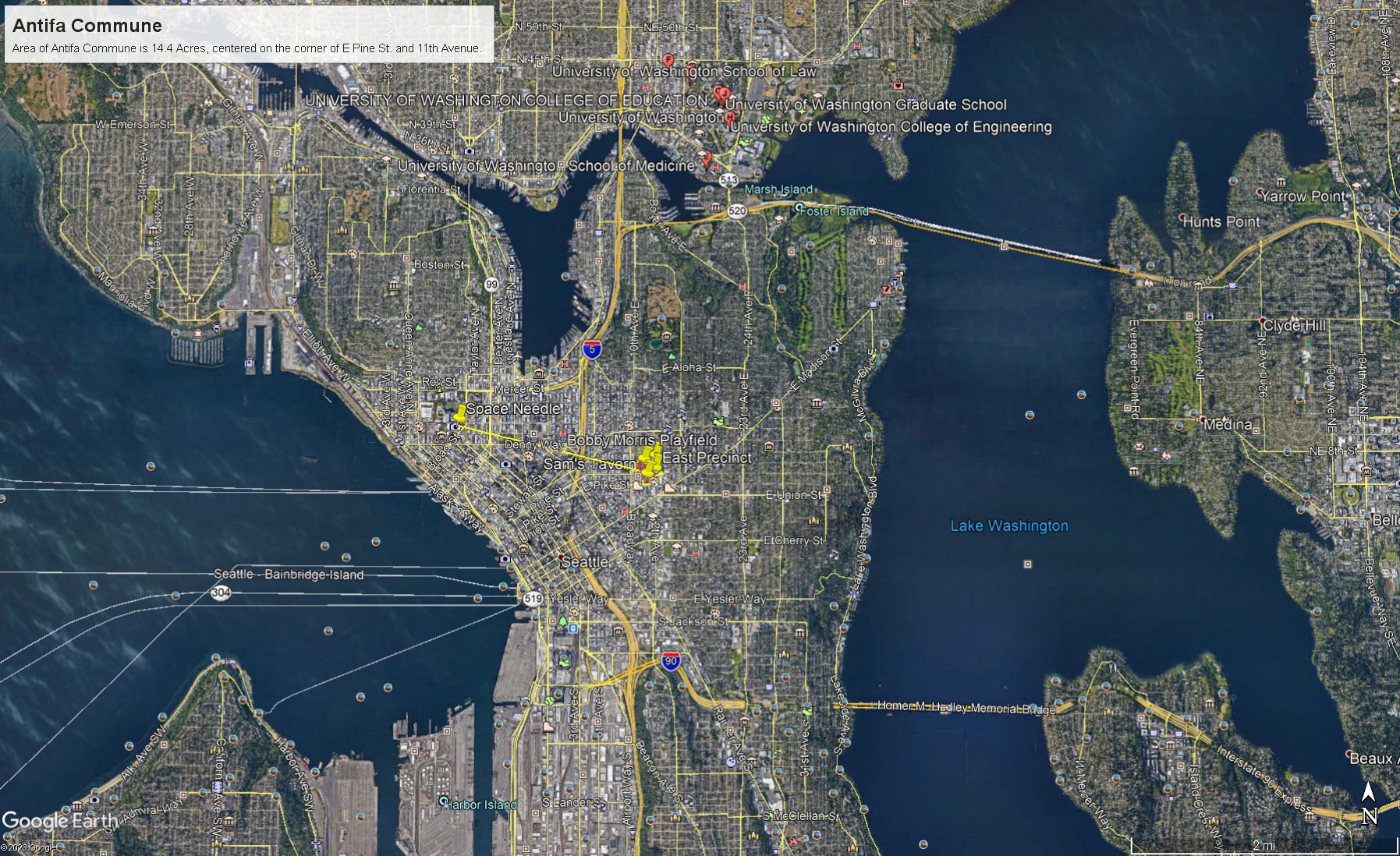Click the Sam's Tavern label
Image resolution: width=1400 pixels, height=856 pixels.
tap(590, 464)
